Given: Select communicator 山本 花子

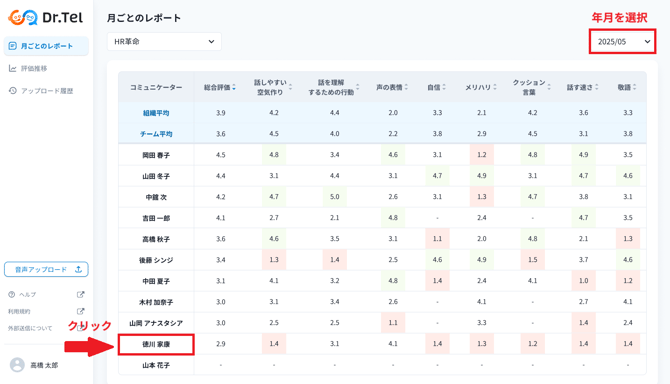Looking at the screenshot, I should (156, 365).
